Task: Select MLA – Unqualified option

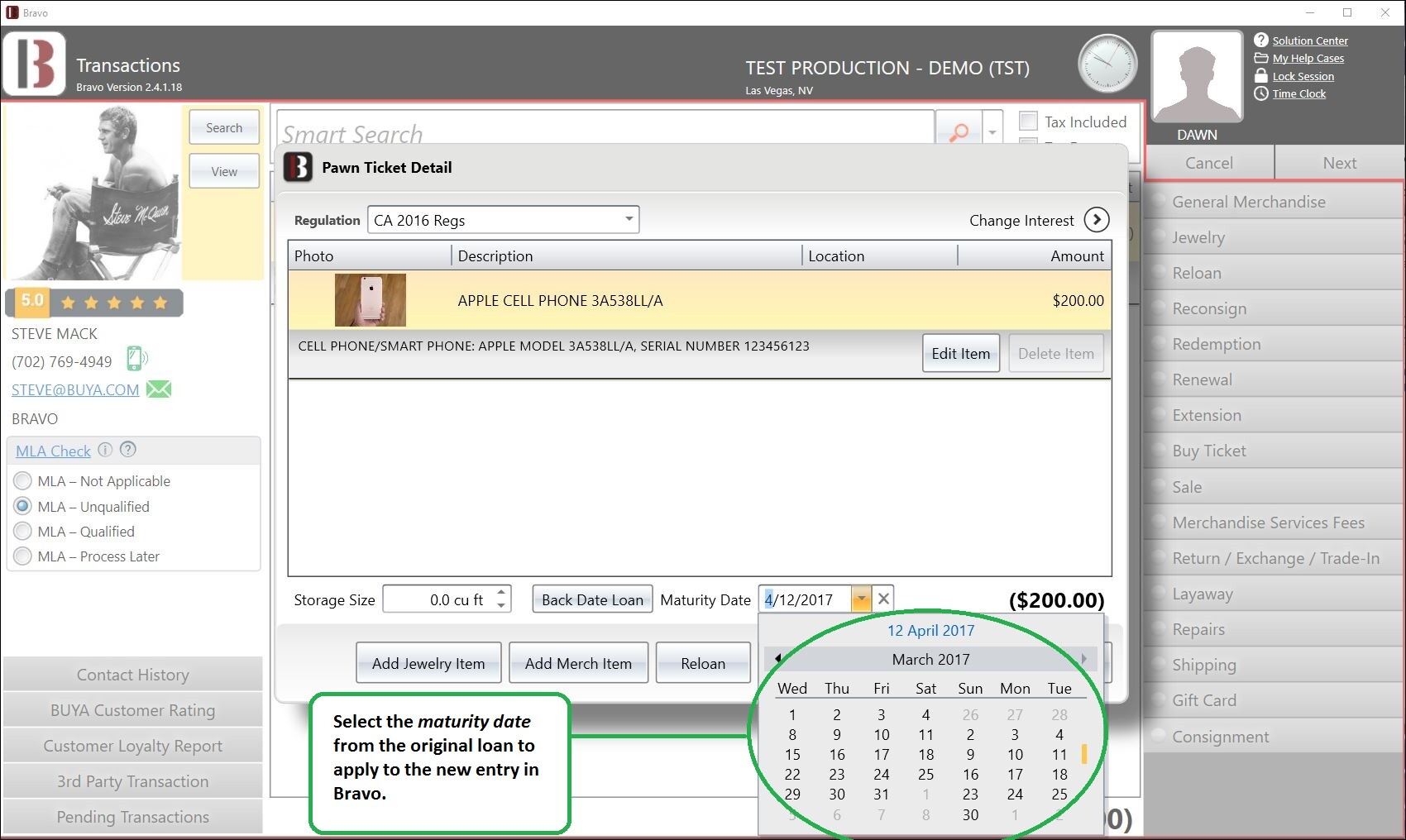Action: (x=23, y=506)
